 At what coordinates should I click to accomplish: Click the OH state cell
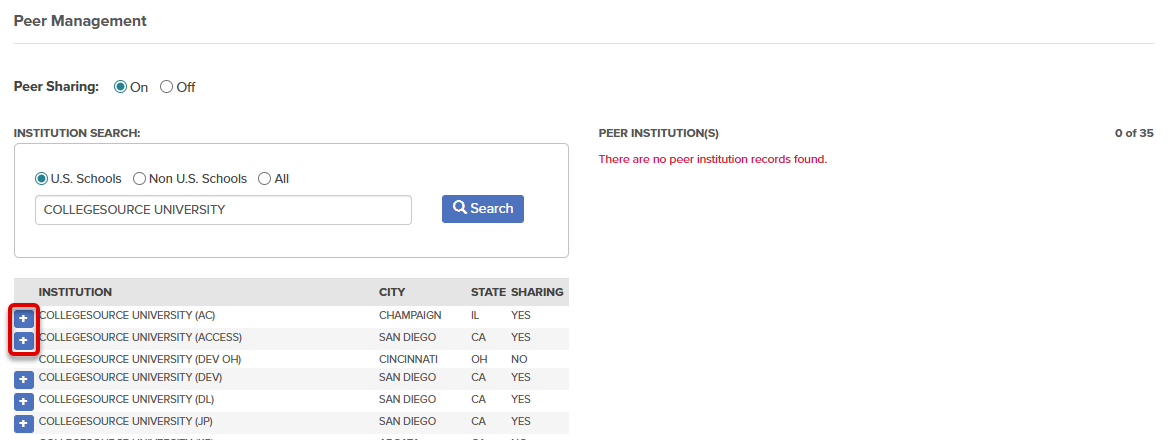[479, 359]
